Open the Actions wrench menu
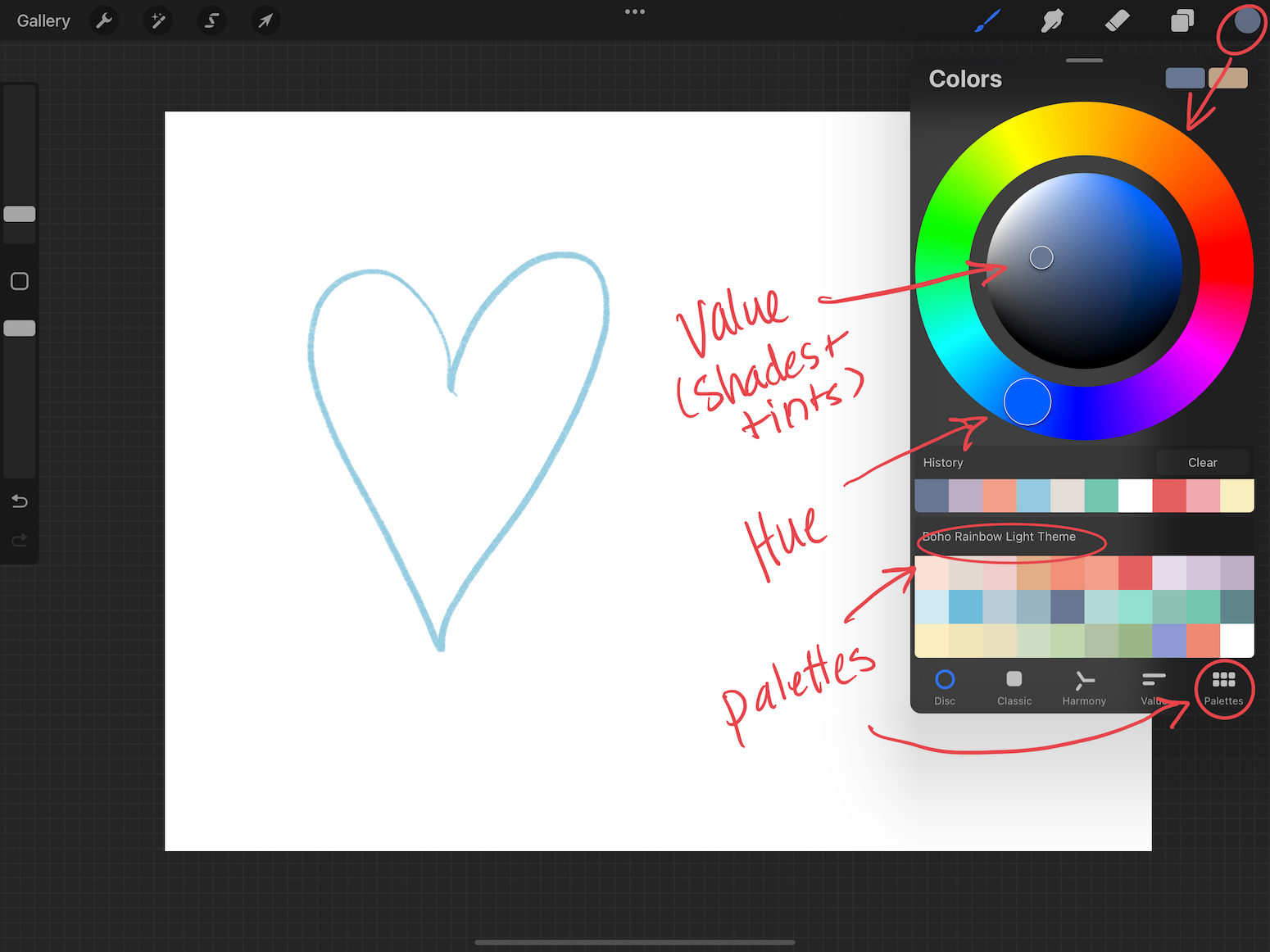 104,20
